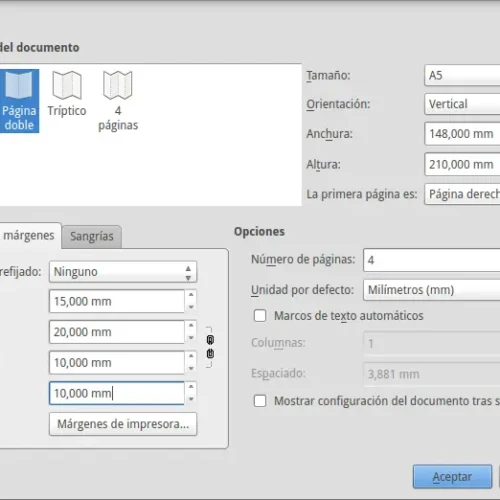
Task: Open the Tamaño A5 dropdown
Action: pos(462,75)
